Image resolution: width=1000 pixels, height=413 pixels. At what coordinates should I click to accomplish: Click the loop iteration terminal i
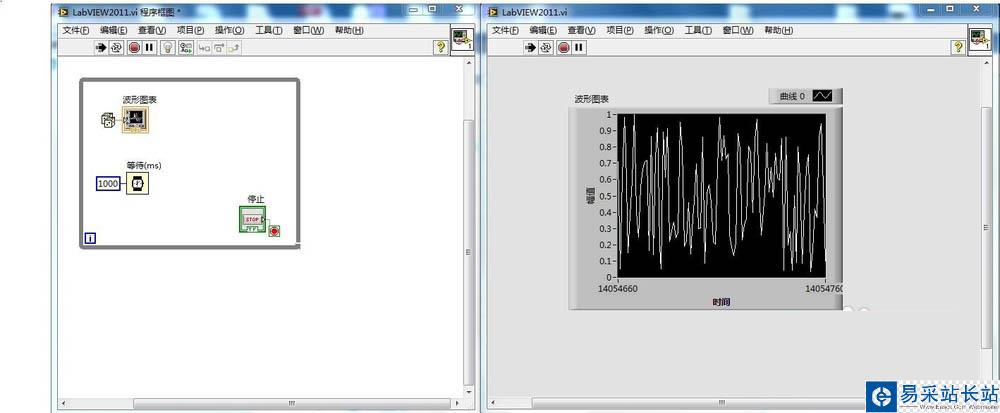(90, 238)
